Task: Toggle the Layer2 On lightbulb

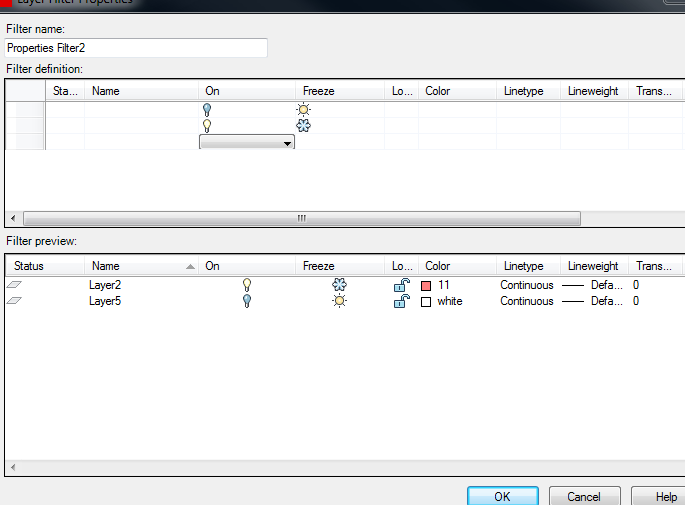Action: coord(247,285)
